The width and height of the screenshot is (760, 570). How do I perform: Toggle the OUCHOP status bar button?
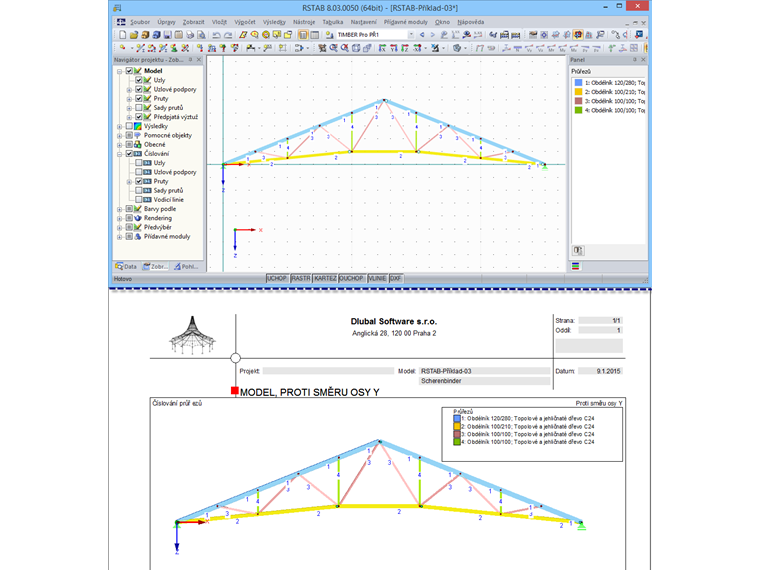(x=351, y=278)
